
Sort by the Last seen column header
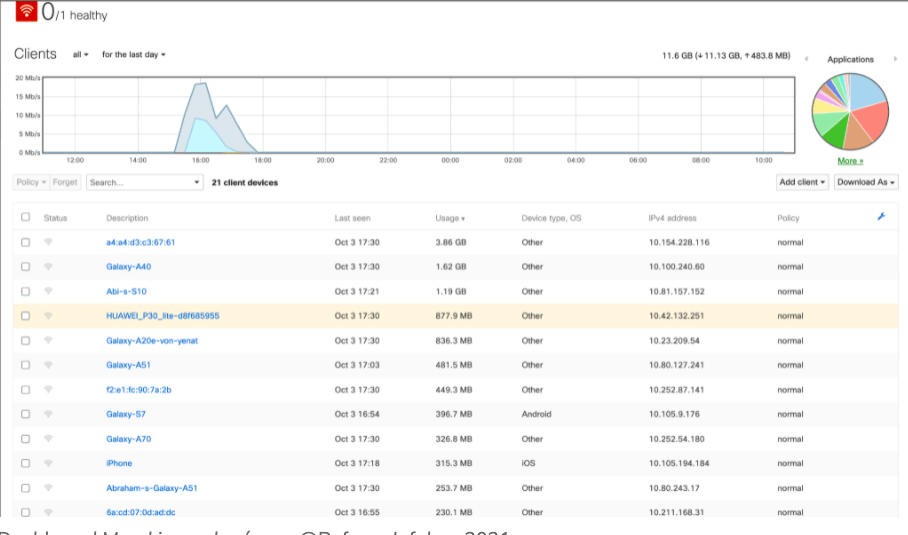(352, 218)
